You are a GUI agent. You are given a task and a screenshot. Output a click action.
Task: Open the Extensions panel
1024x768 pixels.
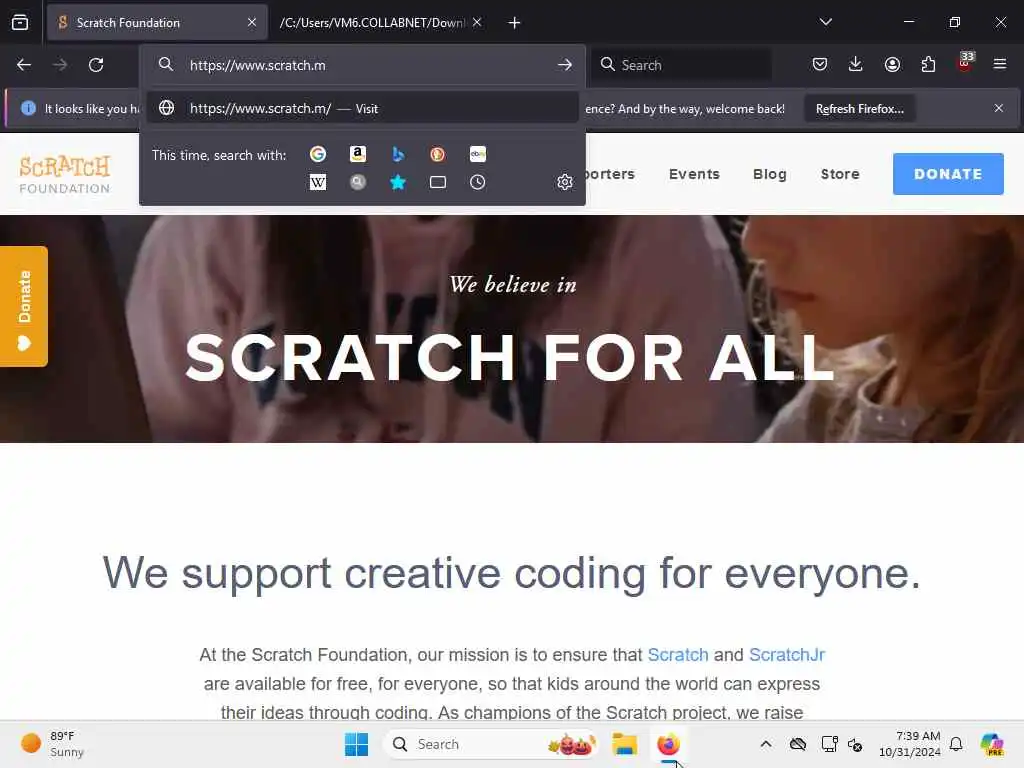coord(928,64)
